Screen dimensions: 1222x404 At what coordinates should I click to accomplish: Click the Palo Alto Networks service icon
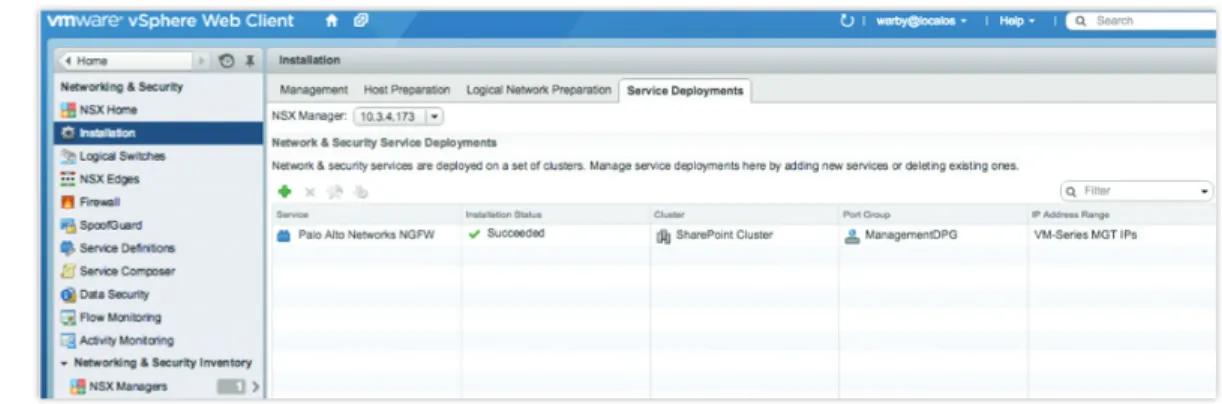click(x=283, y=236)
